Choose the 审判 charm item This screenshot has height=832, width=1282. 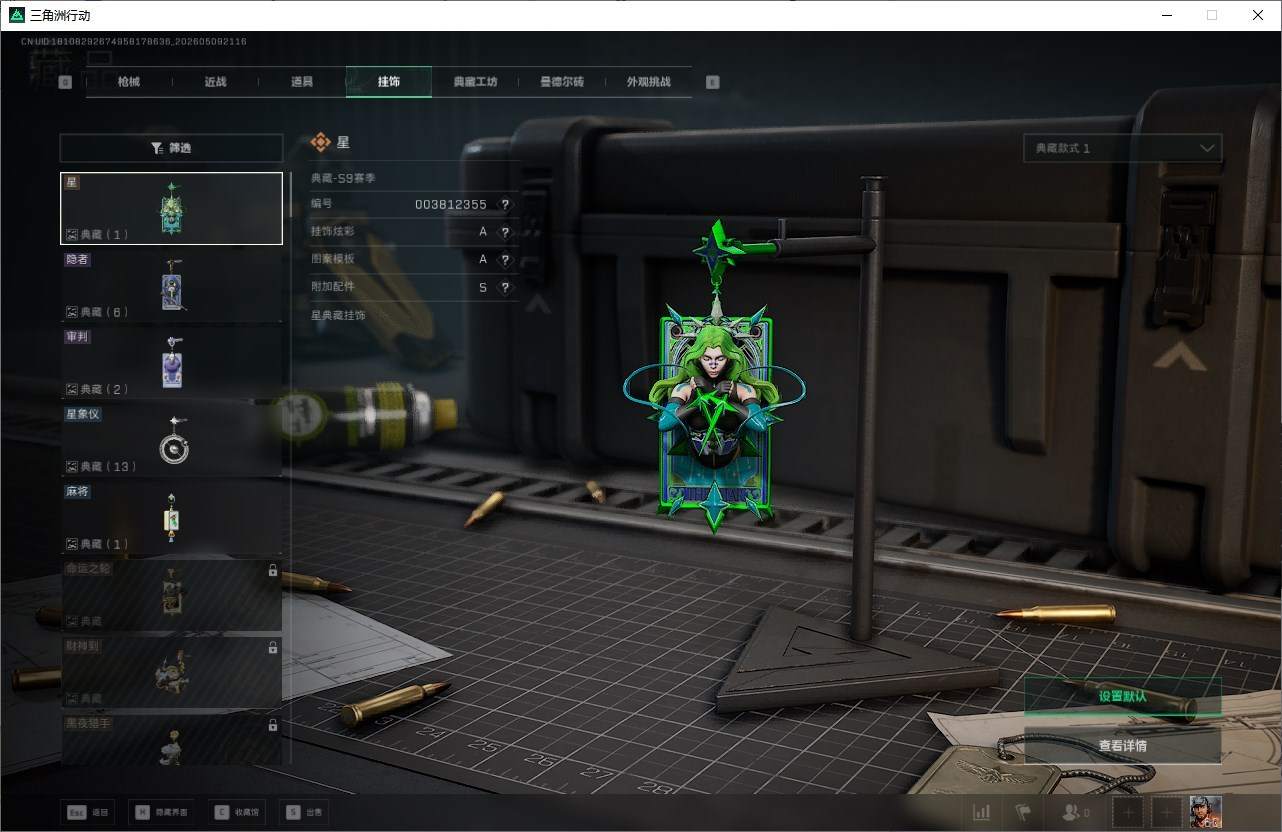tap(171, 362)
